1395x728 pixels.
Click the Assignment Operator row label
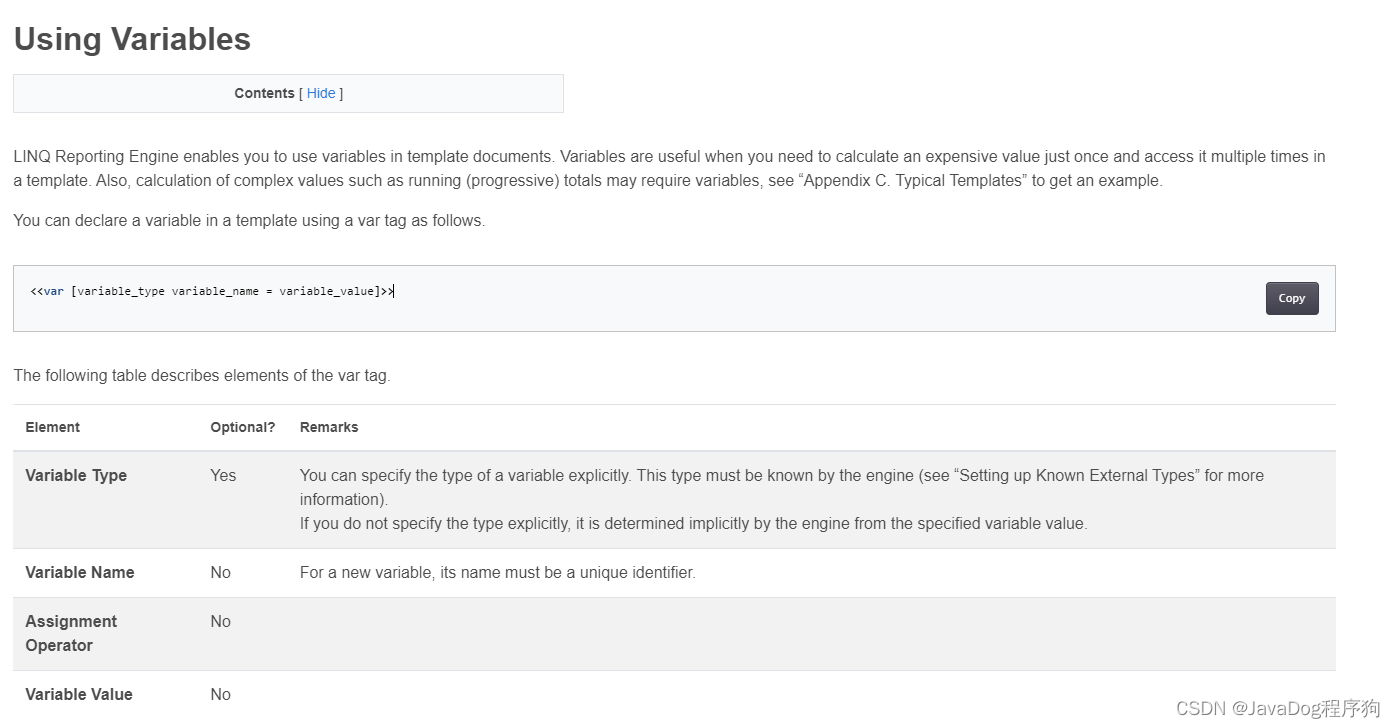[x=71, y=633]
